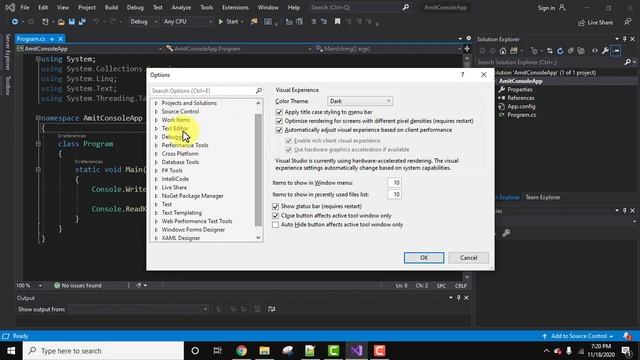The image size is (640, 360).
Task: Click the Solution Explorer show all files icon
Action: click(x=581, y=51)
